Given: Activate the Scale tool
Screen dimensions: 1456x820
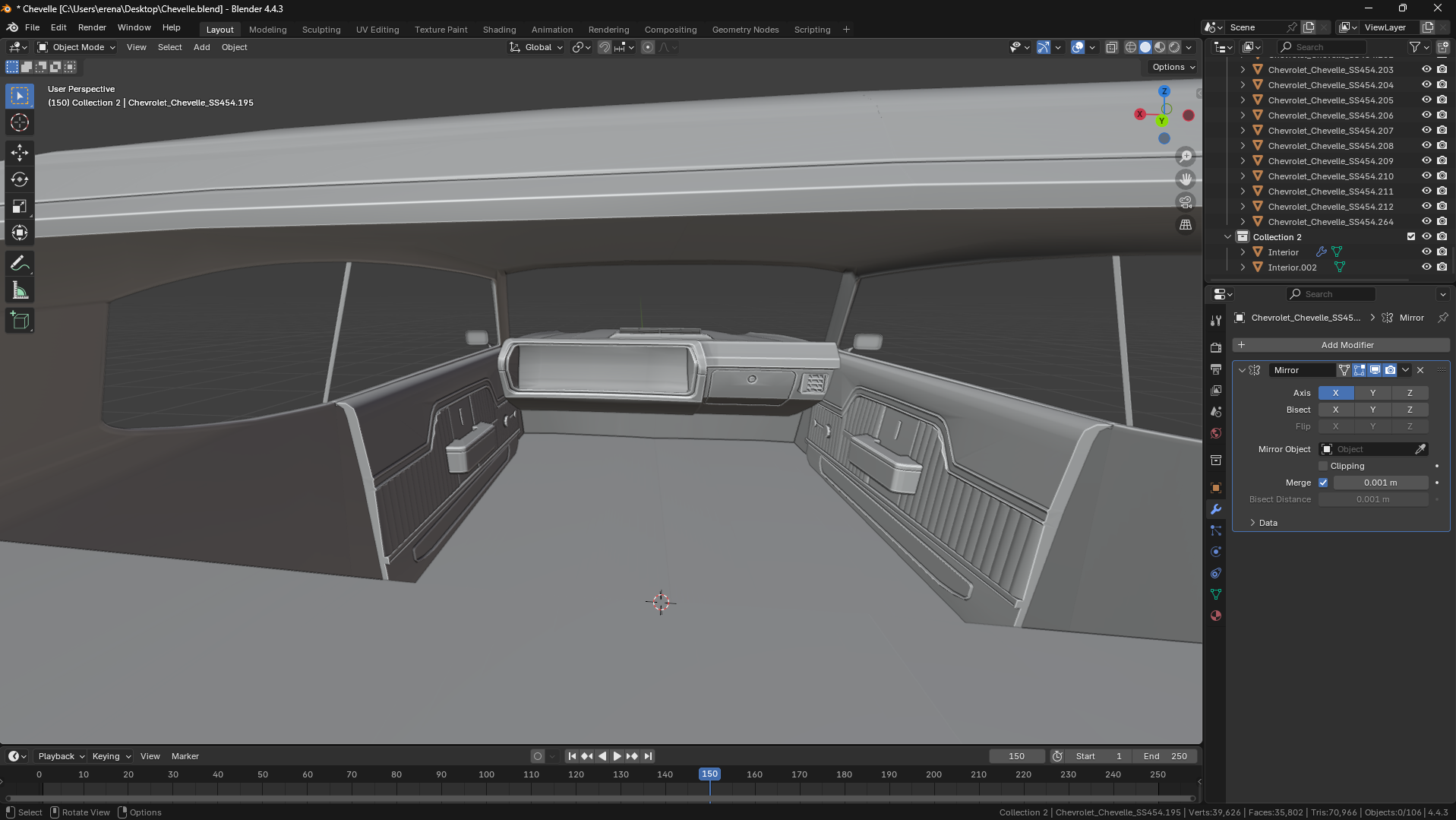Looking at the screenshot, I should click(20, 206).
